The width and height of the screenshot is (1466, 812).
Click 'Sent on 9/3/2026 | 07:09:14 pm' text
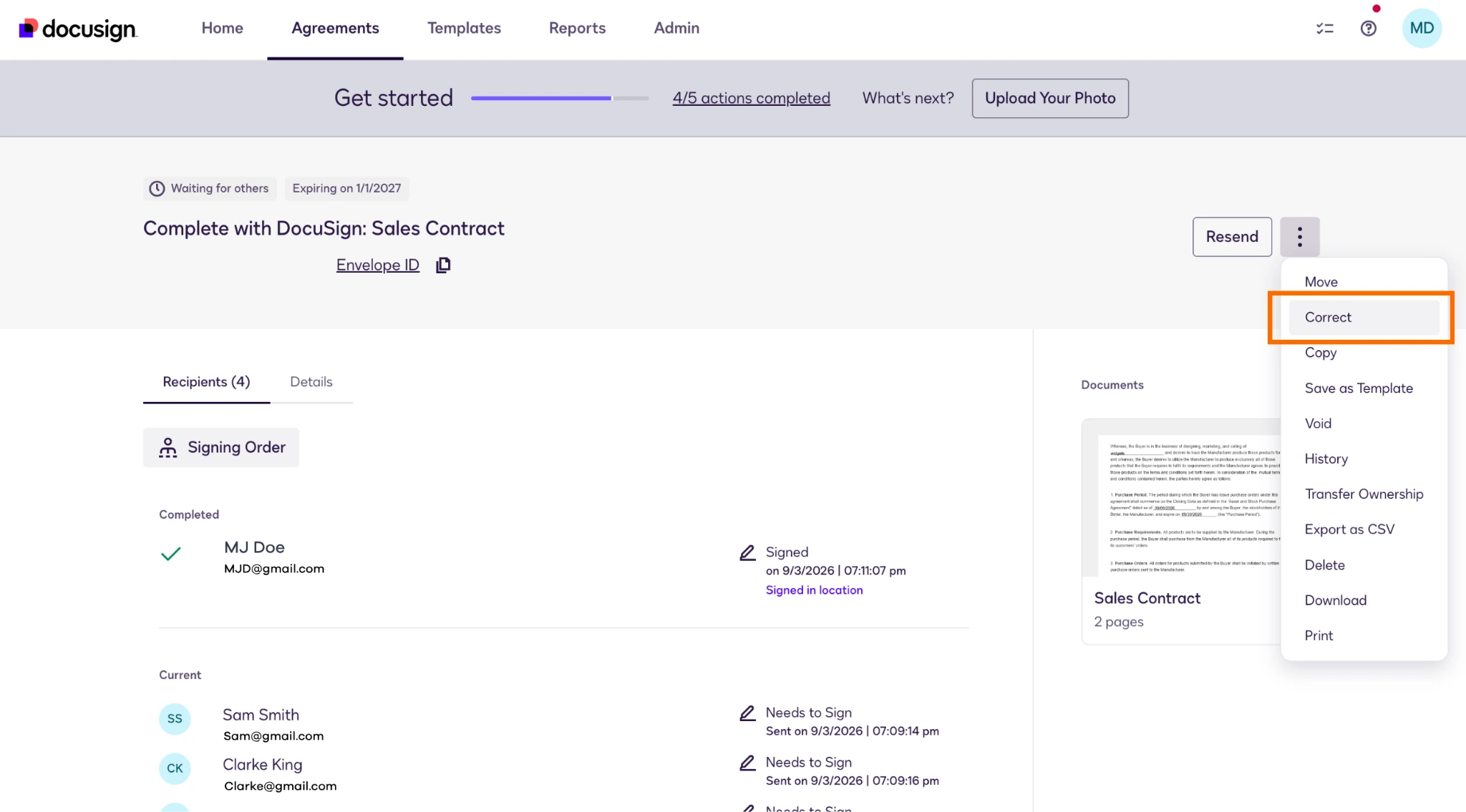point(853,732)
